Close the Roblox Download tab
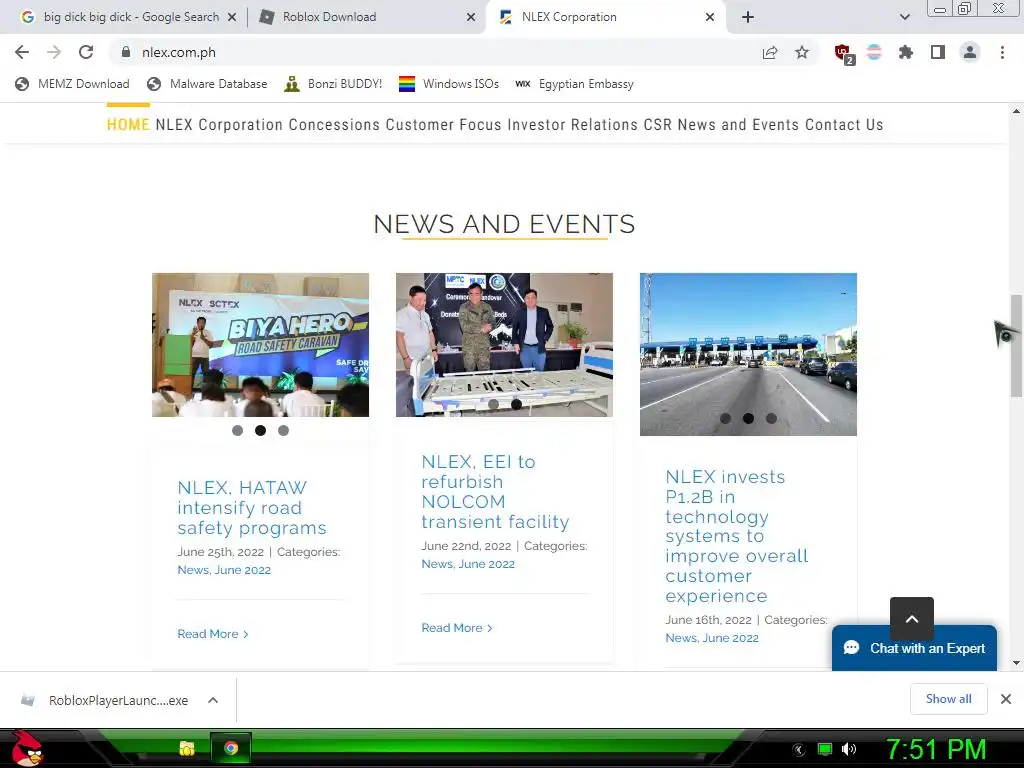 [x=471, y=17]
